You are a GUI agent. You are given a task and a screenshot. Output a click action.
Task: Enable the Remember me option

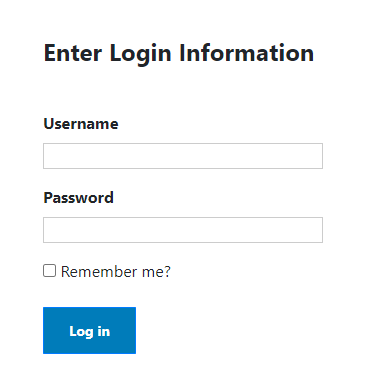(x=49, y=271)
